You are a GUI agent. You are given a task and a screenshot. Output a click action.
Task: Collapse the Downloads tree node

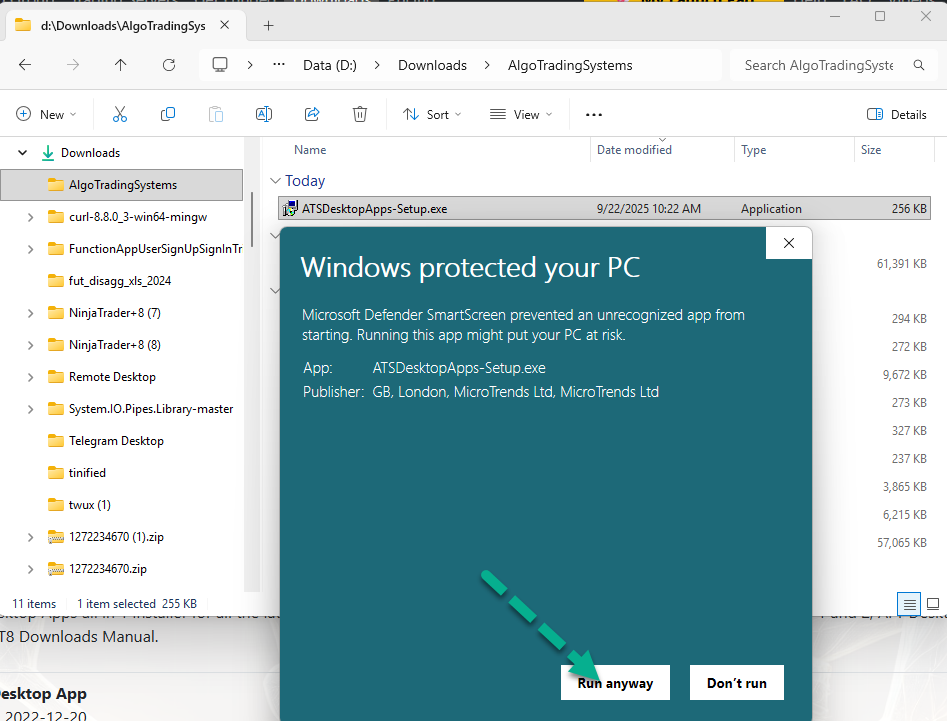pyautogui.click(x=22, y=153)
